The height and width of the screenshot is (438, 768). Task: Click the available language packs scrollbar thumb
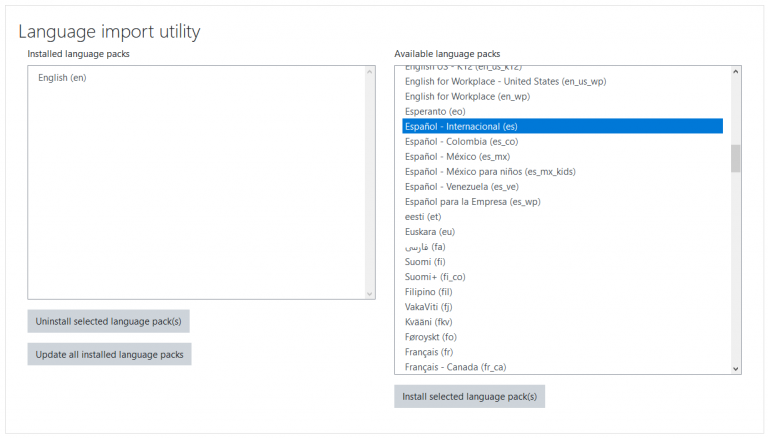(736, 158)
